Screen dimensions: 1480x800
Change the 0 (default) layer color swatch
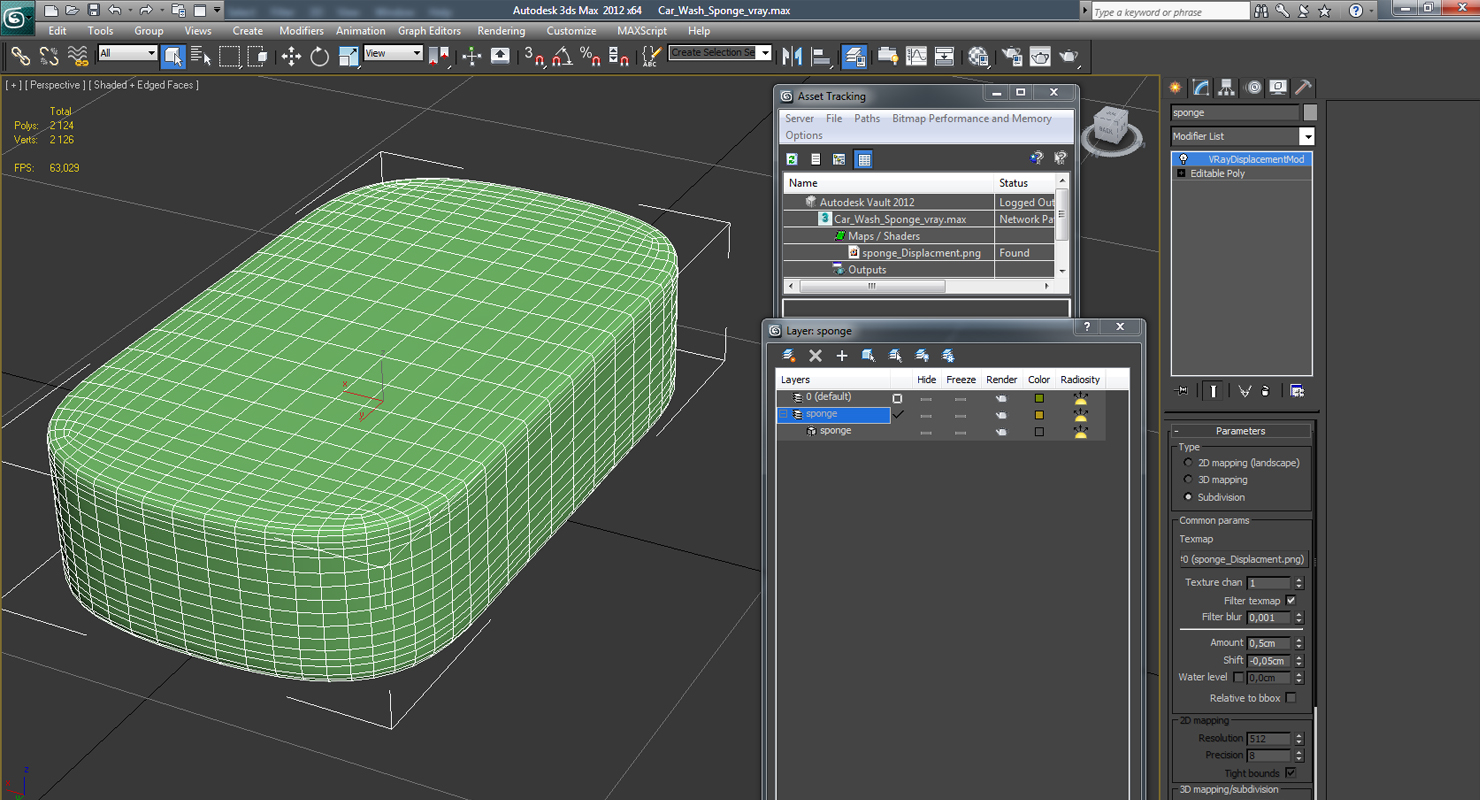1039,398
